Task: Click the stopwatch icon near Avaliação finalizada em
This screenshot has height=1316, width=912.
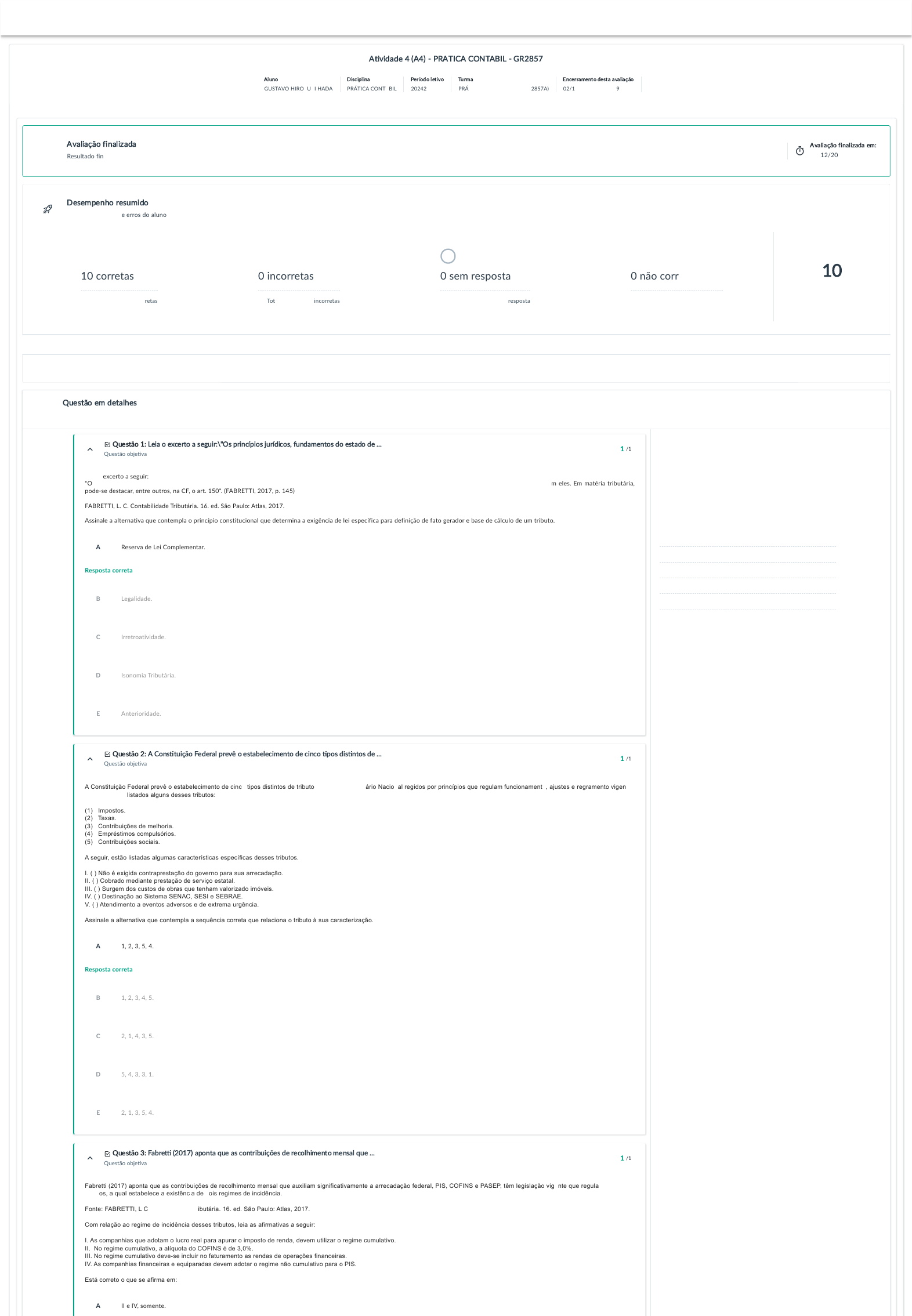Action: [x=799, y=151]
